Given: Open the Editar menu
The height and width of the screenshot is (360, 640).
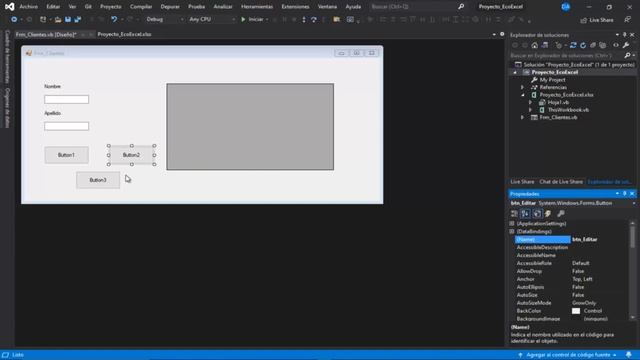Looking at the screenshot, I should point(53,7).
